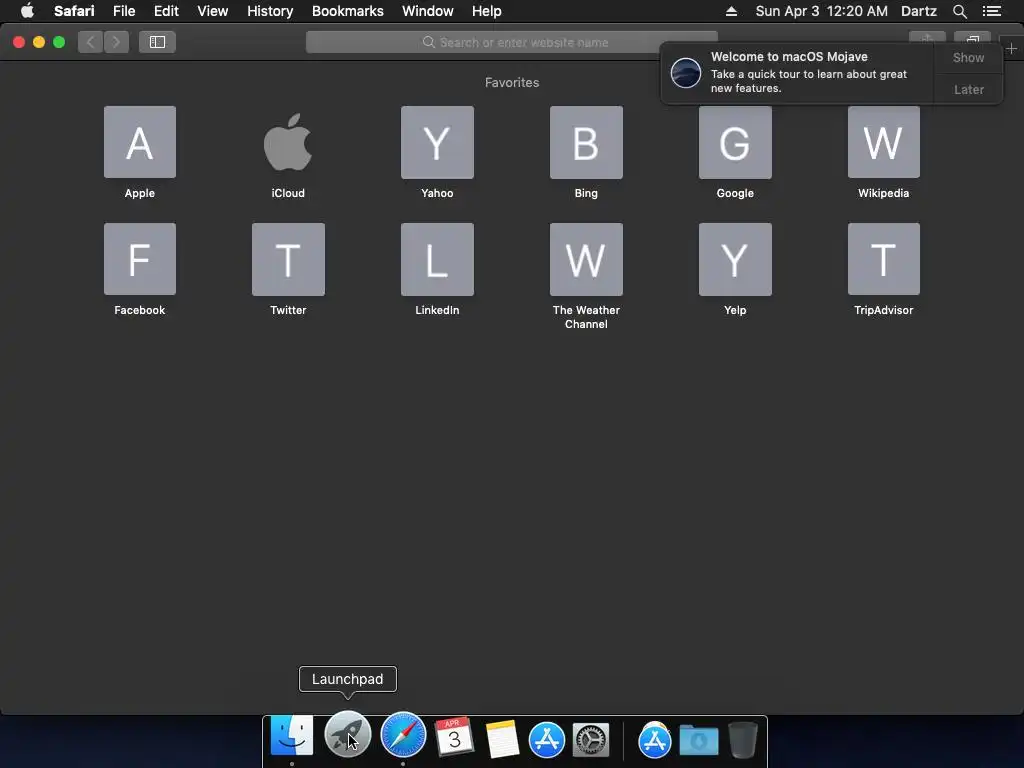
Task: Open the Wikipedia favorite tile
Action: 884,142
